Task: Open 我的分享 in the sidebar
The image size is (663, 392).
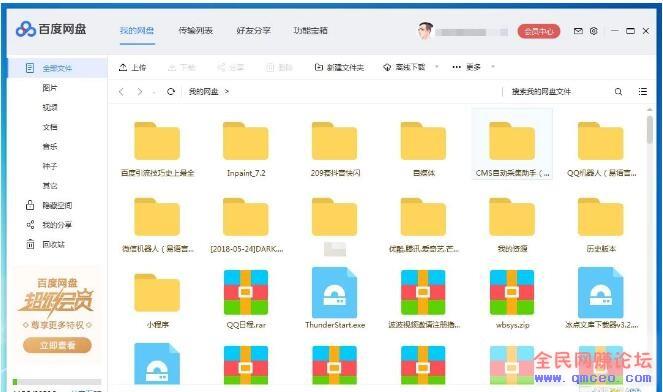Action: [x=49, y=225]
